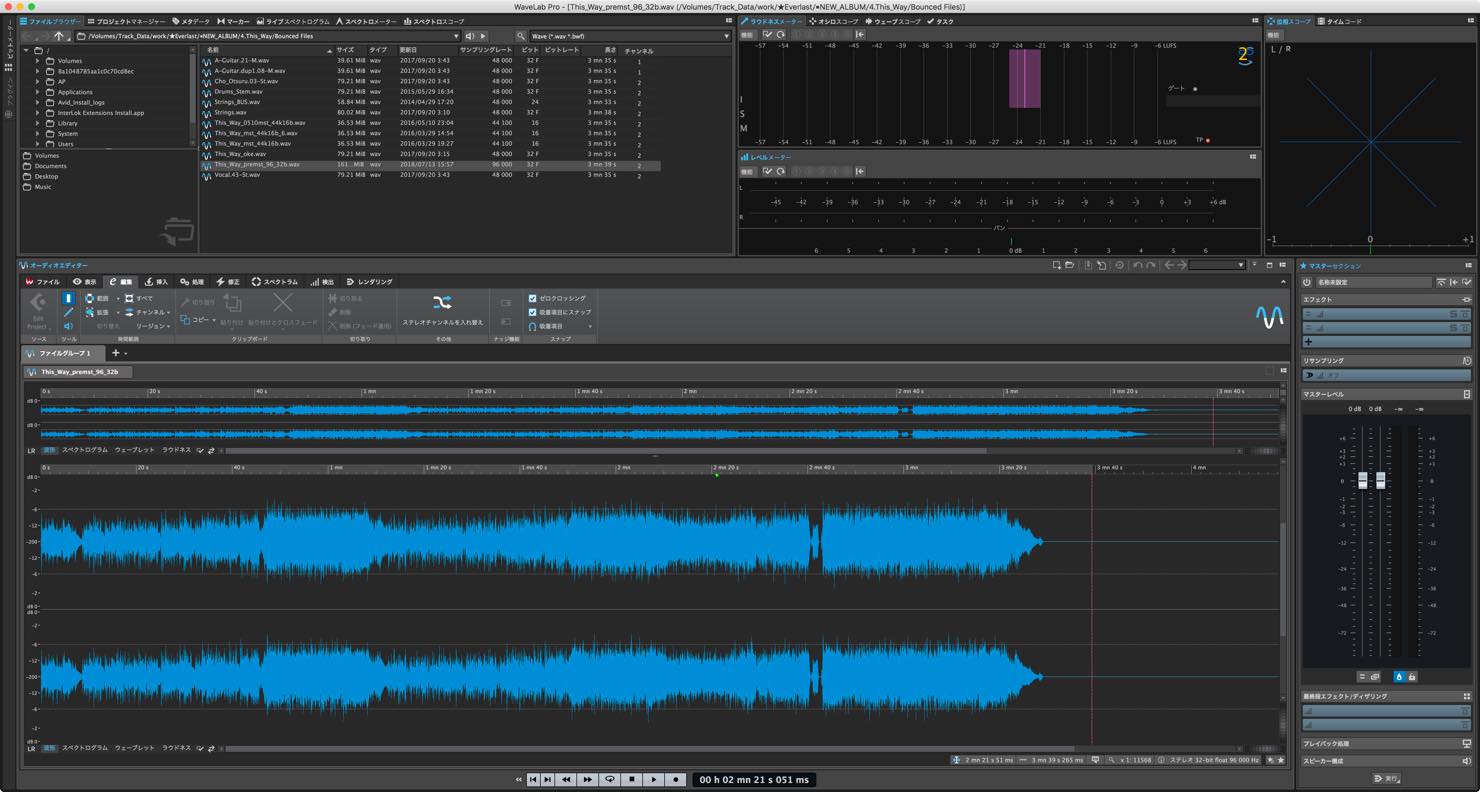Click swap stereo channels icon
The width and height of the screenshot is (1480, 792).
[442, 303]
